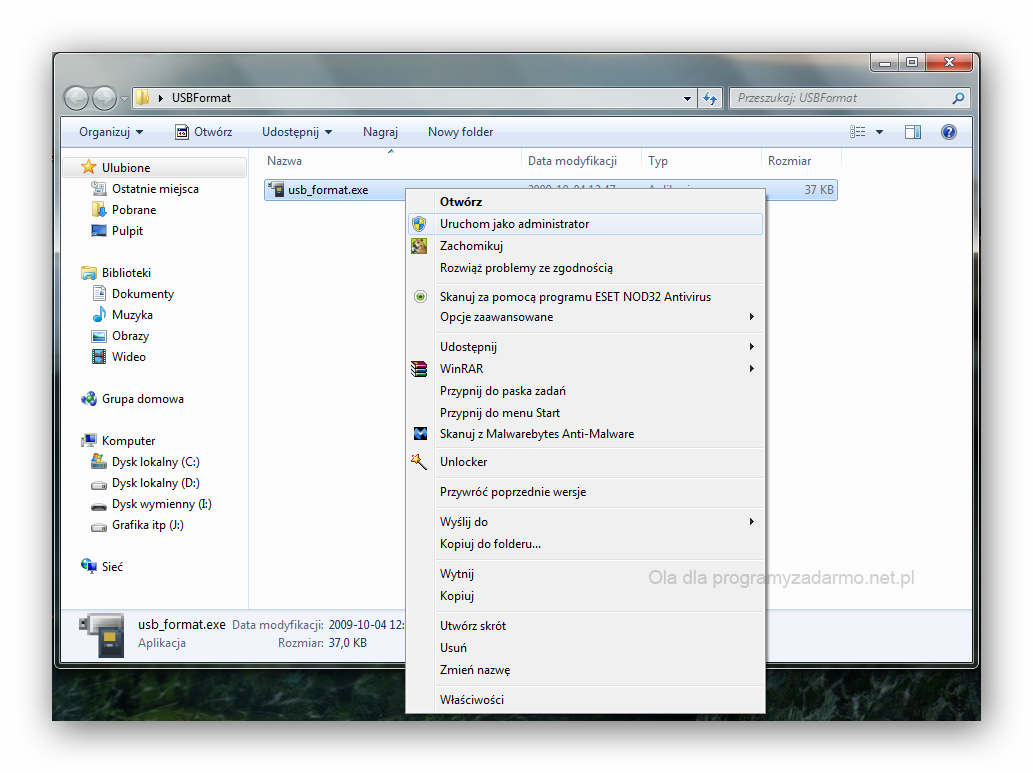Select Przypnij do menu Start
Viewport: 1033px width, 773px height.
pyautogui.click(x=585, y=413)
